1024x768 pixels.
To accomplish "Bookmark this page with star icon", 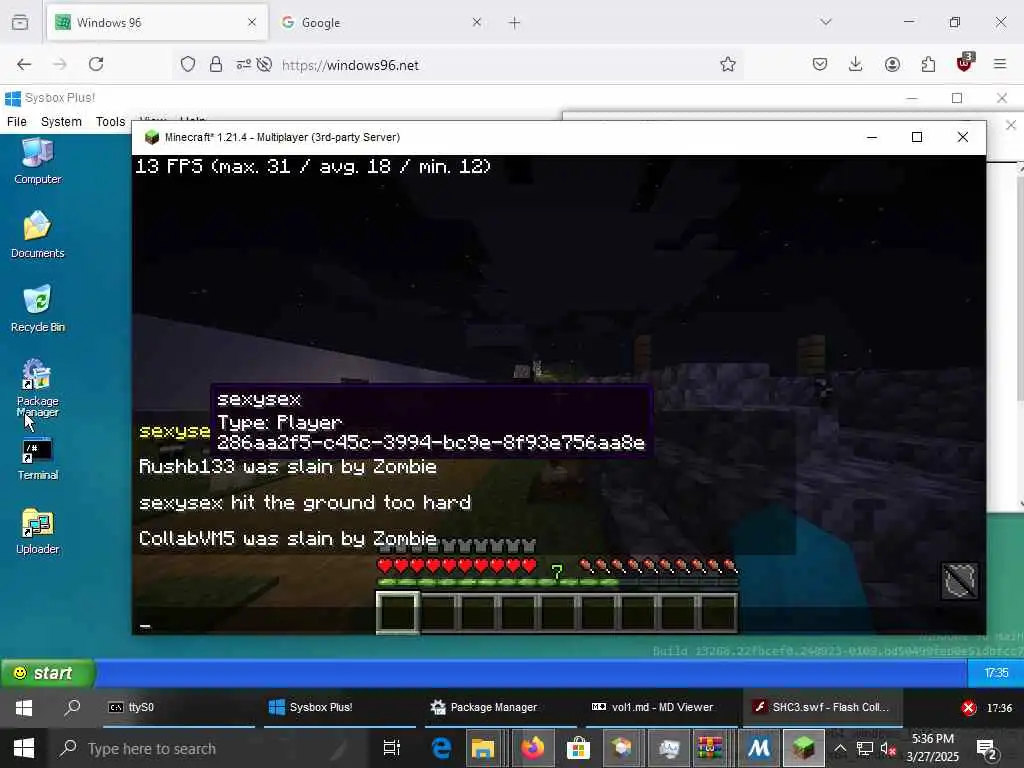I will pyautogui.click(x=728, y=64).
